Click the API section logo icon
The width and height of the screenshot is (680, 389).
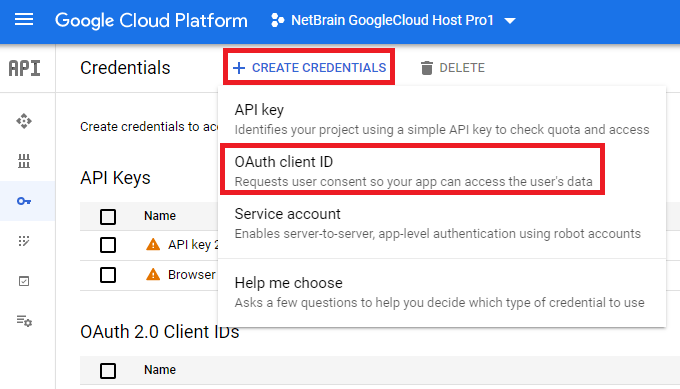click(x=25, y=68)
